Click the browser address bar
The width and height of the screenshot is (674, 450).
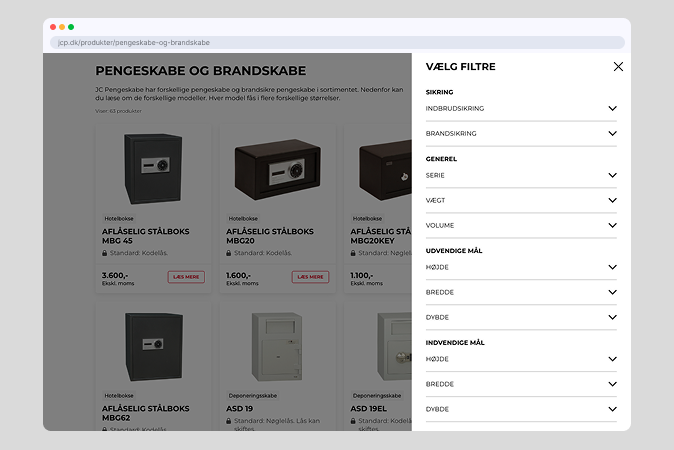click(x=337, y=43)
